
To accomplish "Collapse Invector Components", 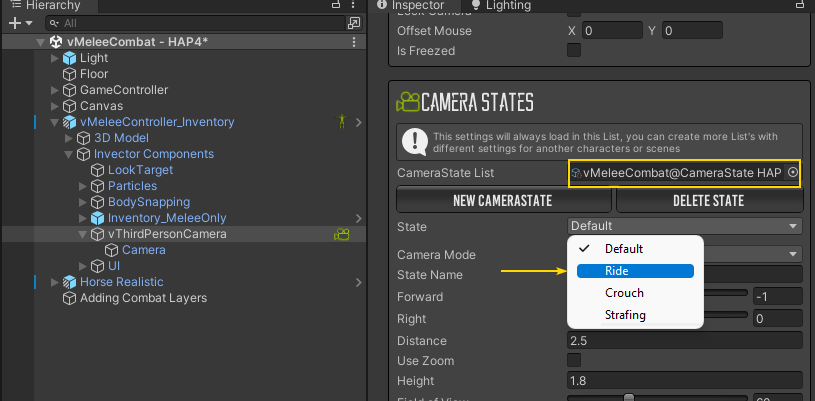I will pos(69,154).
